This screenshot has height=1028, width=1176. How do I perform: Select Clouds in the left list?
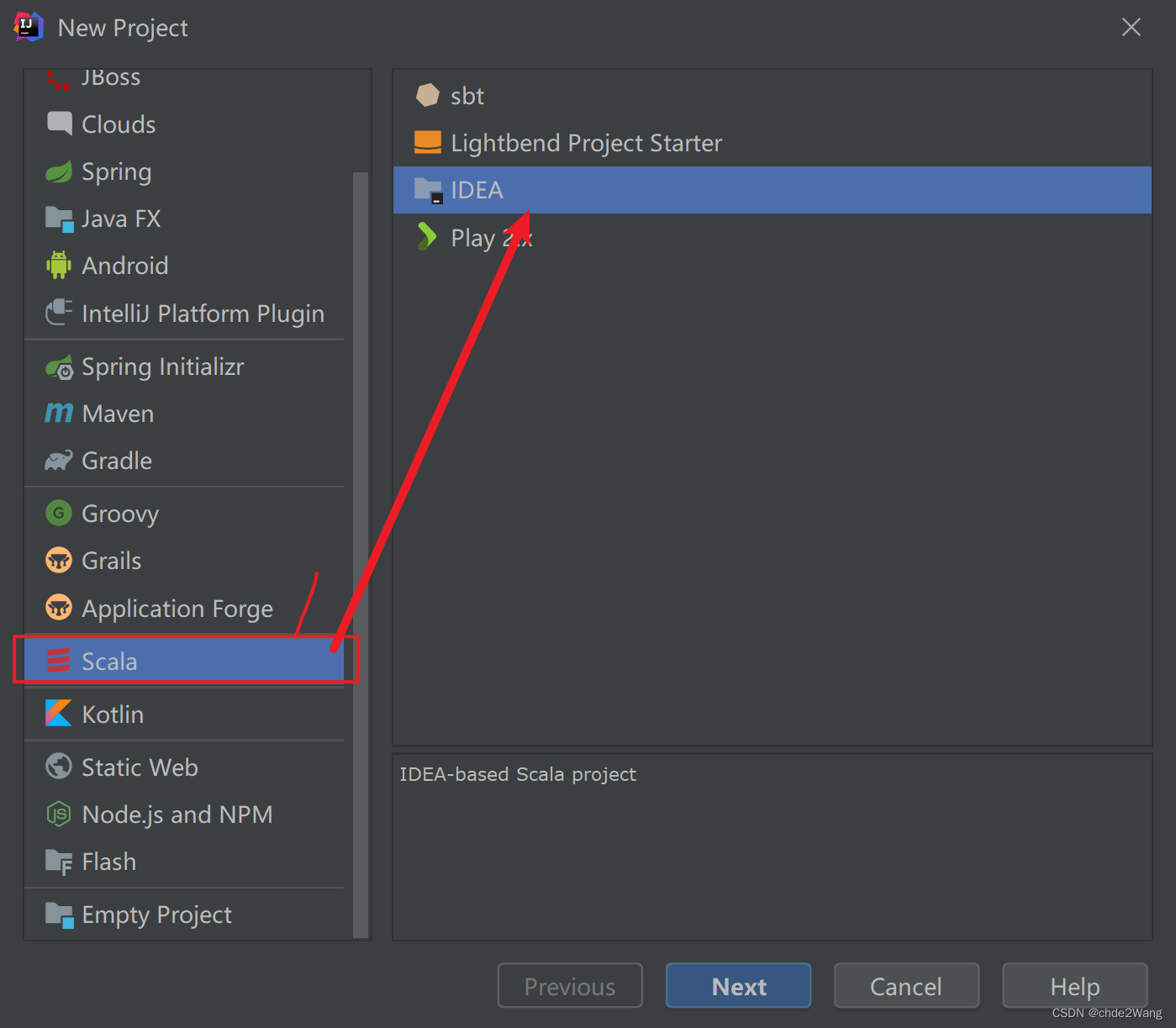tap(185, 124)
